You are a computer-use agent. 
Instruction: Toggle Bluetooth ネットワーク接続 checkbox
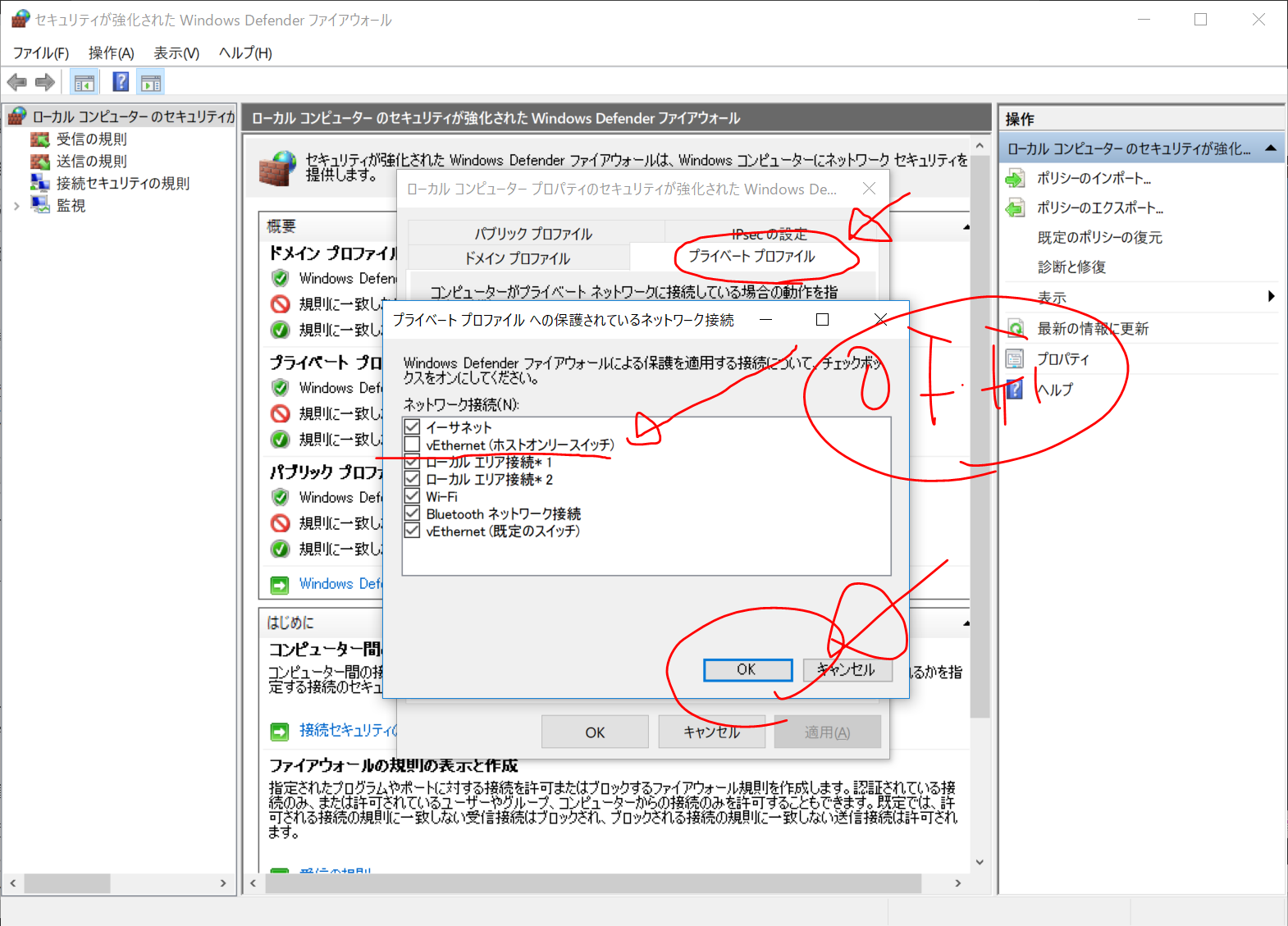pyautogui.click(x=413, y=513)
